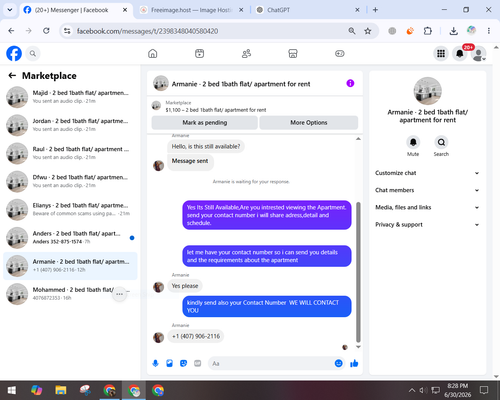Select Armanie conversation in list
500x400 pixels.
pyautogui.click(x=70, y=266)
